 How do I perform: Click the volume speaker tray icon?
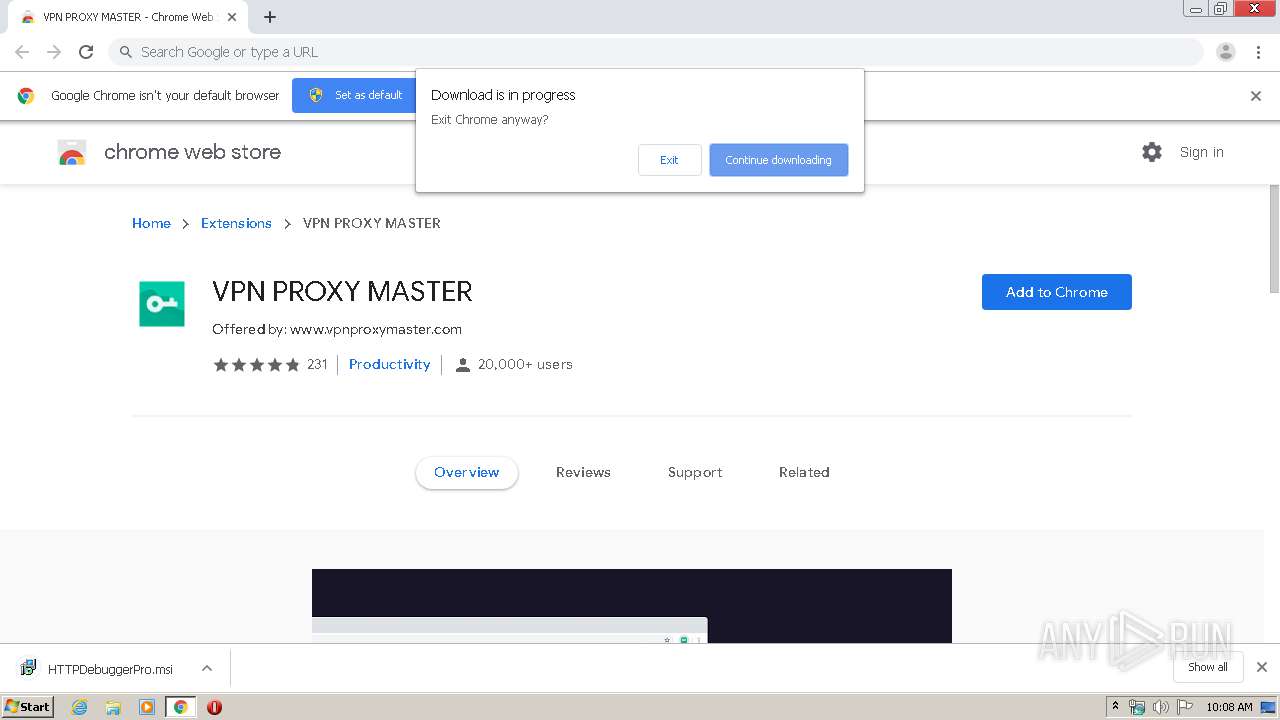pos(1161,707)
